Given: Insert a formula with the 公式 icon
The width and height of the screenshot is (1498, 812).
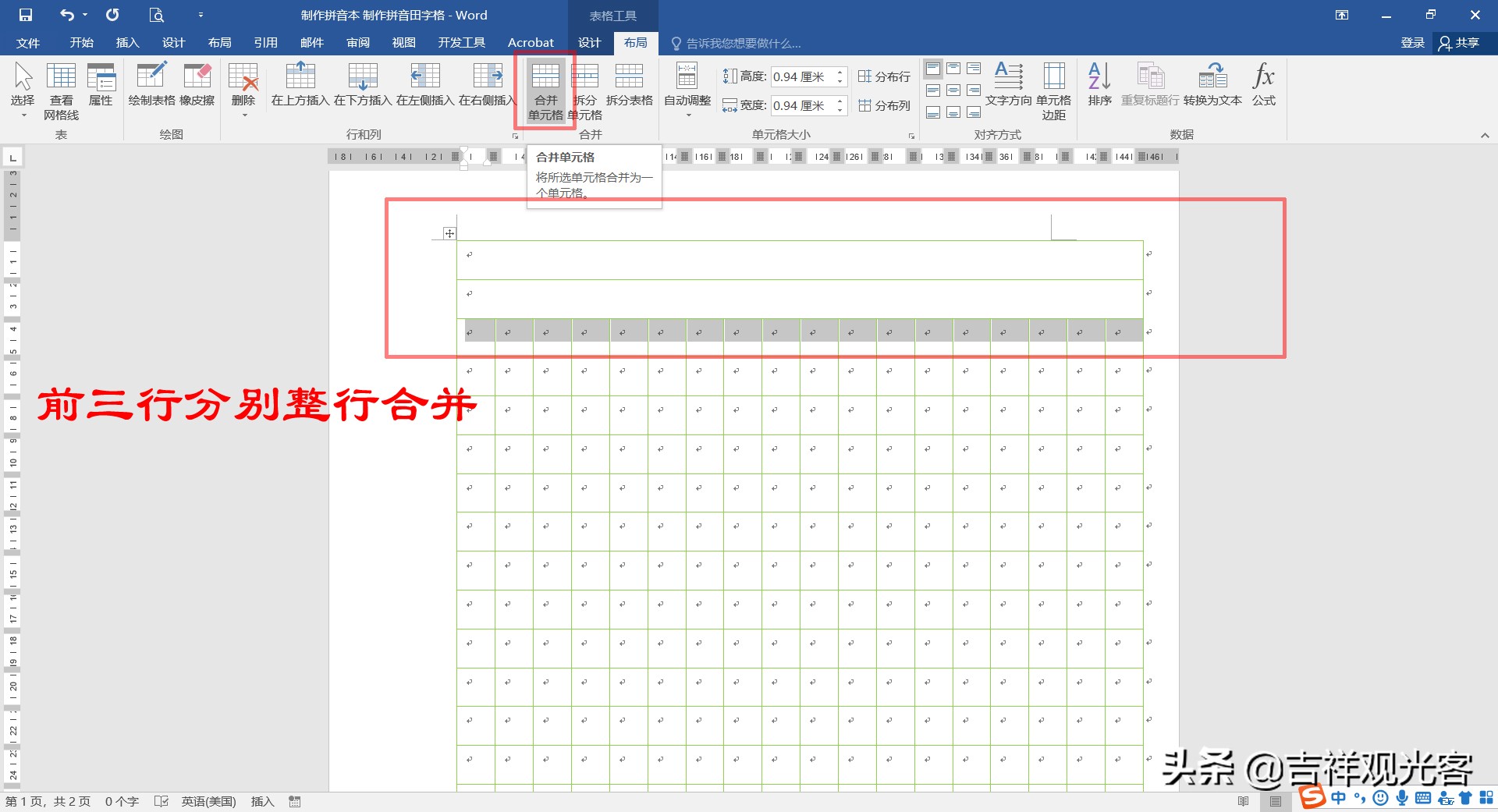Looking at the screenshot, I should pos(1262,86).
